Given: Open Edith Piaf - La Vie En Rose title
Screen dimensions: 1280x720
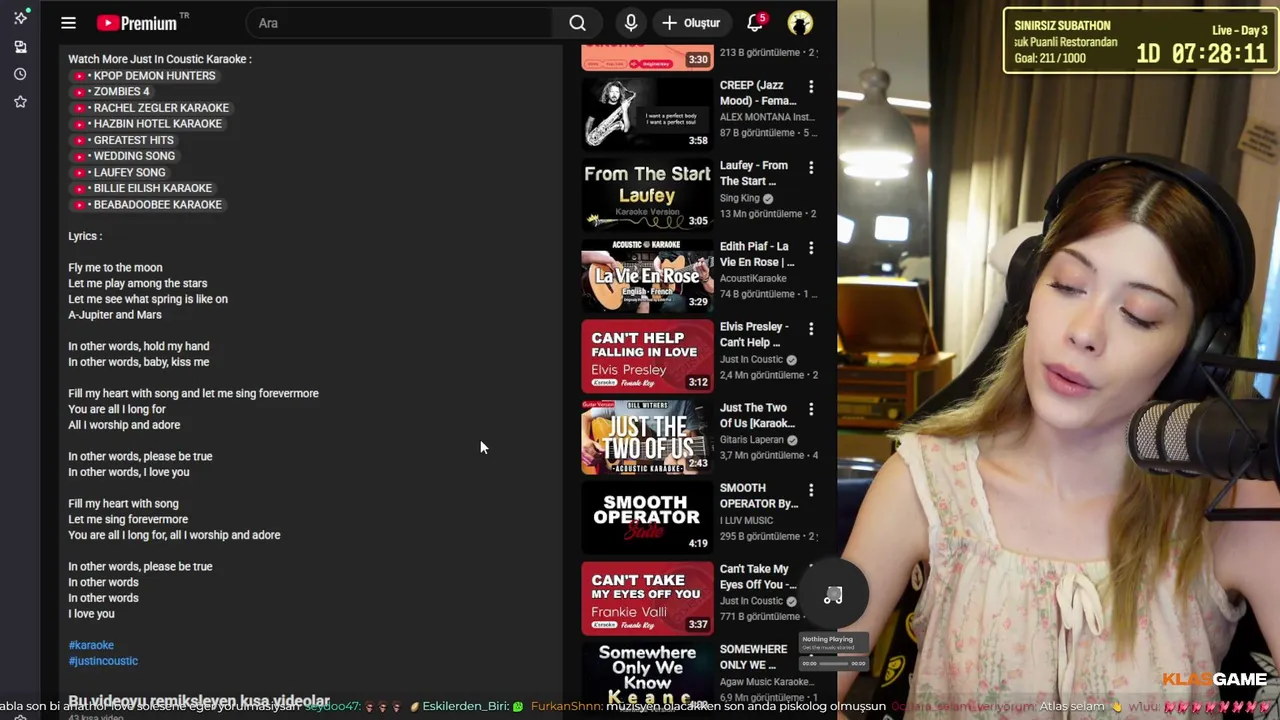Looking at the screenshot, I should pos(757,254).
